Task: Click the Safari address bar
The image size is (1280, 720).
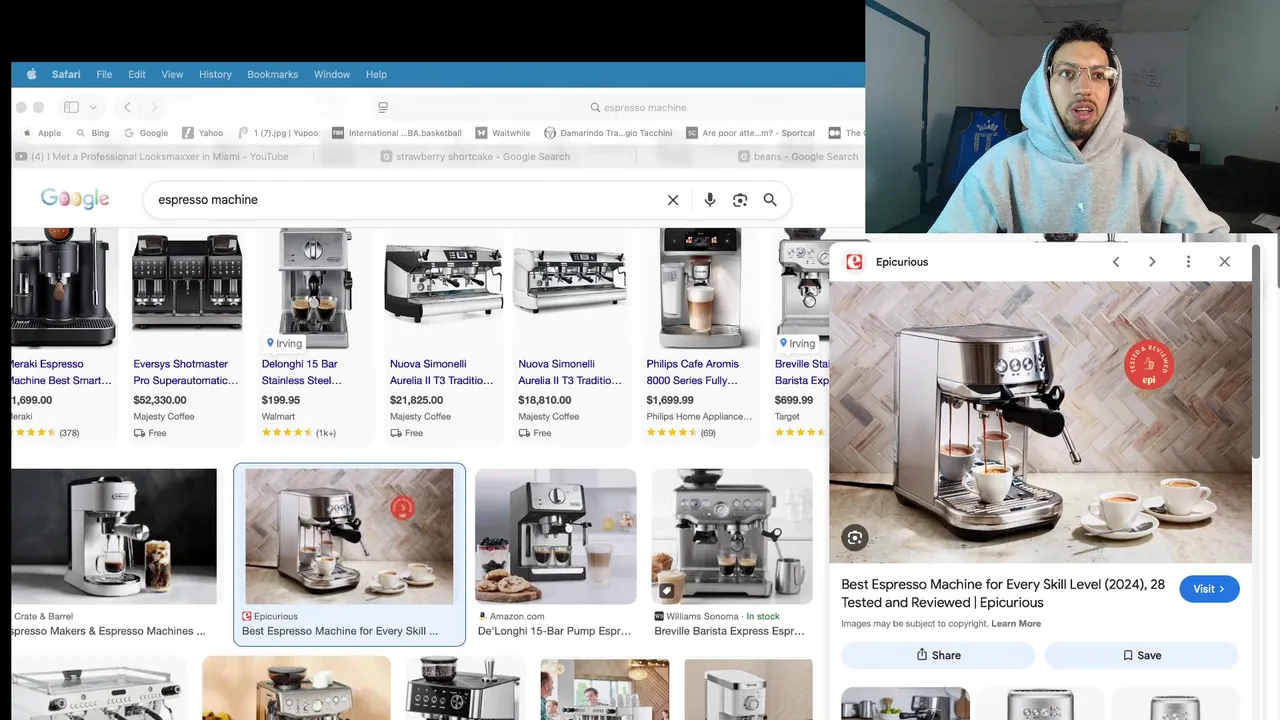Action: pyautogui.click(x=638, y=107)
